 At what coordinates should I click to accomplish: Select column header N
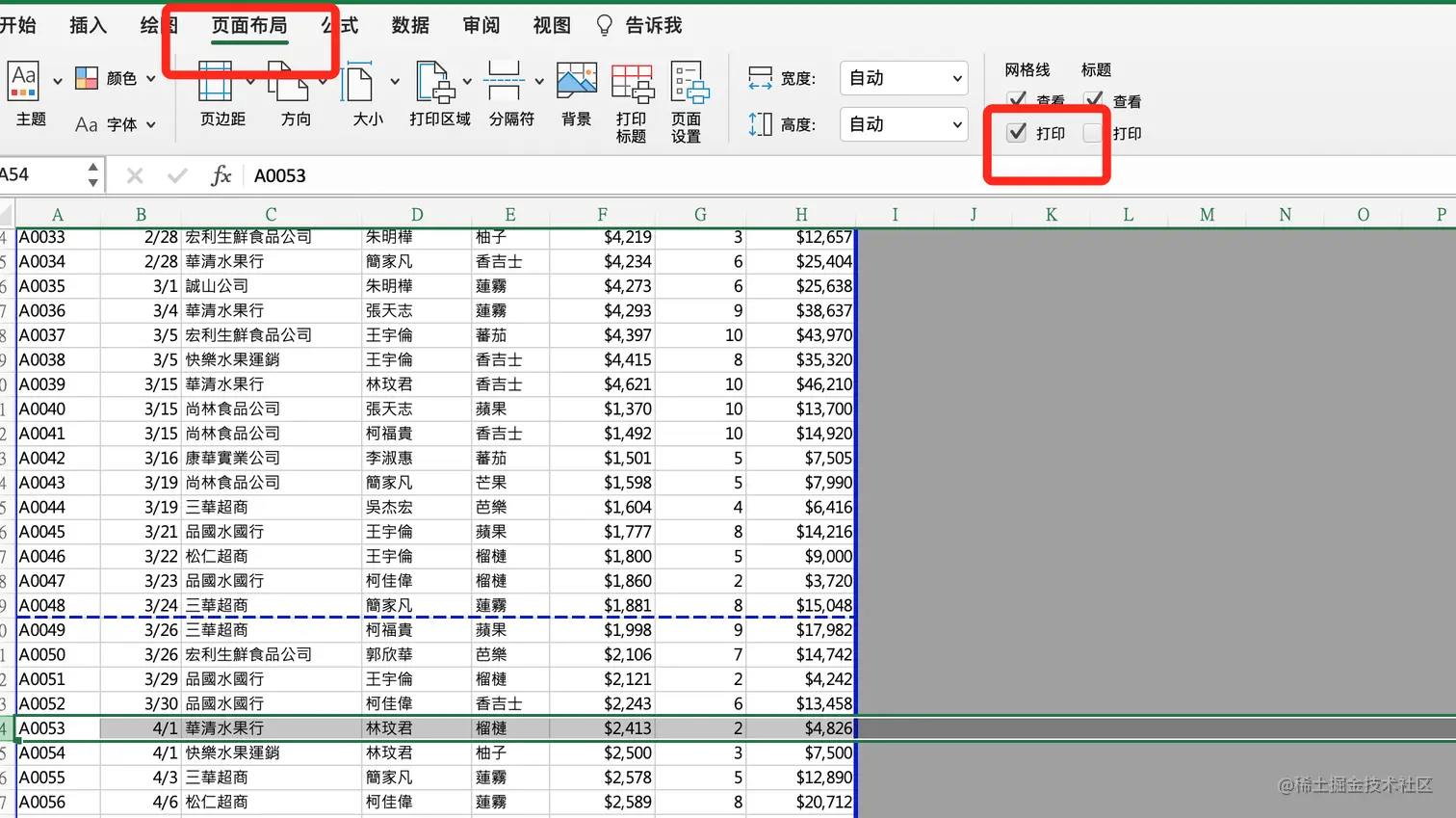(1285, 215)
